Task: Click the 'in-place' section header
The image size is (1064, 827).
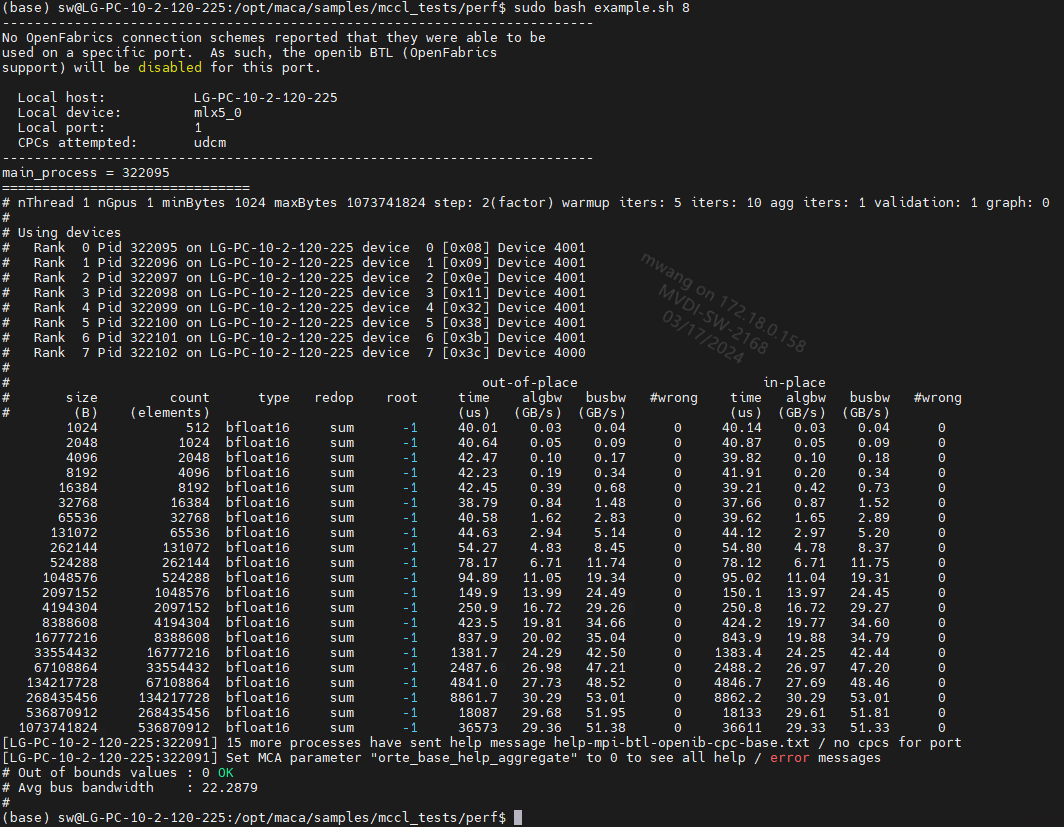Action: 794,383
